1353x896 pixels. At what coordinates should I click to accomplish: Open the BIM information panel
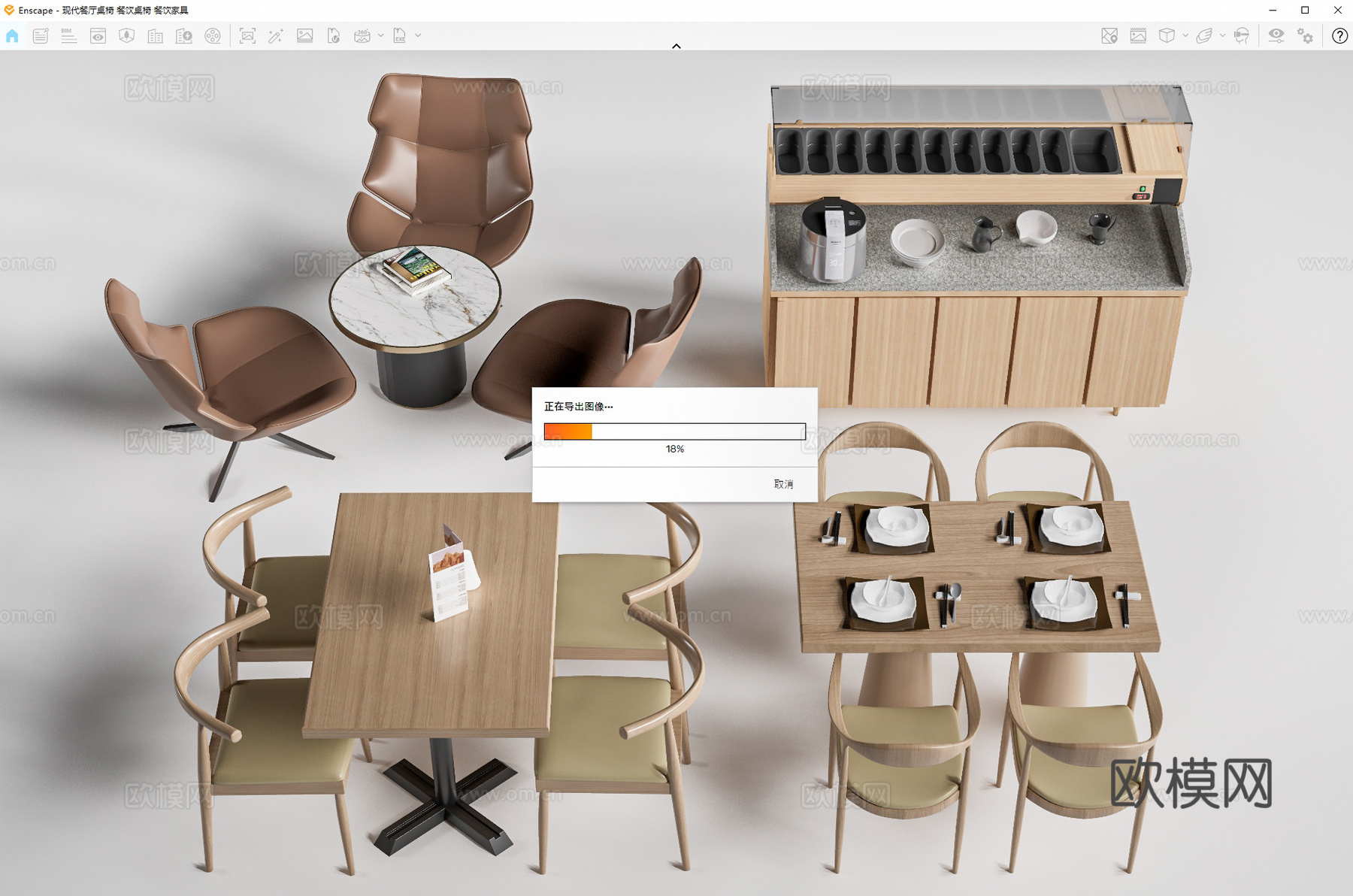coord(69,36)
